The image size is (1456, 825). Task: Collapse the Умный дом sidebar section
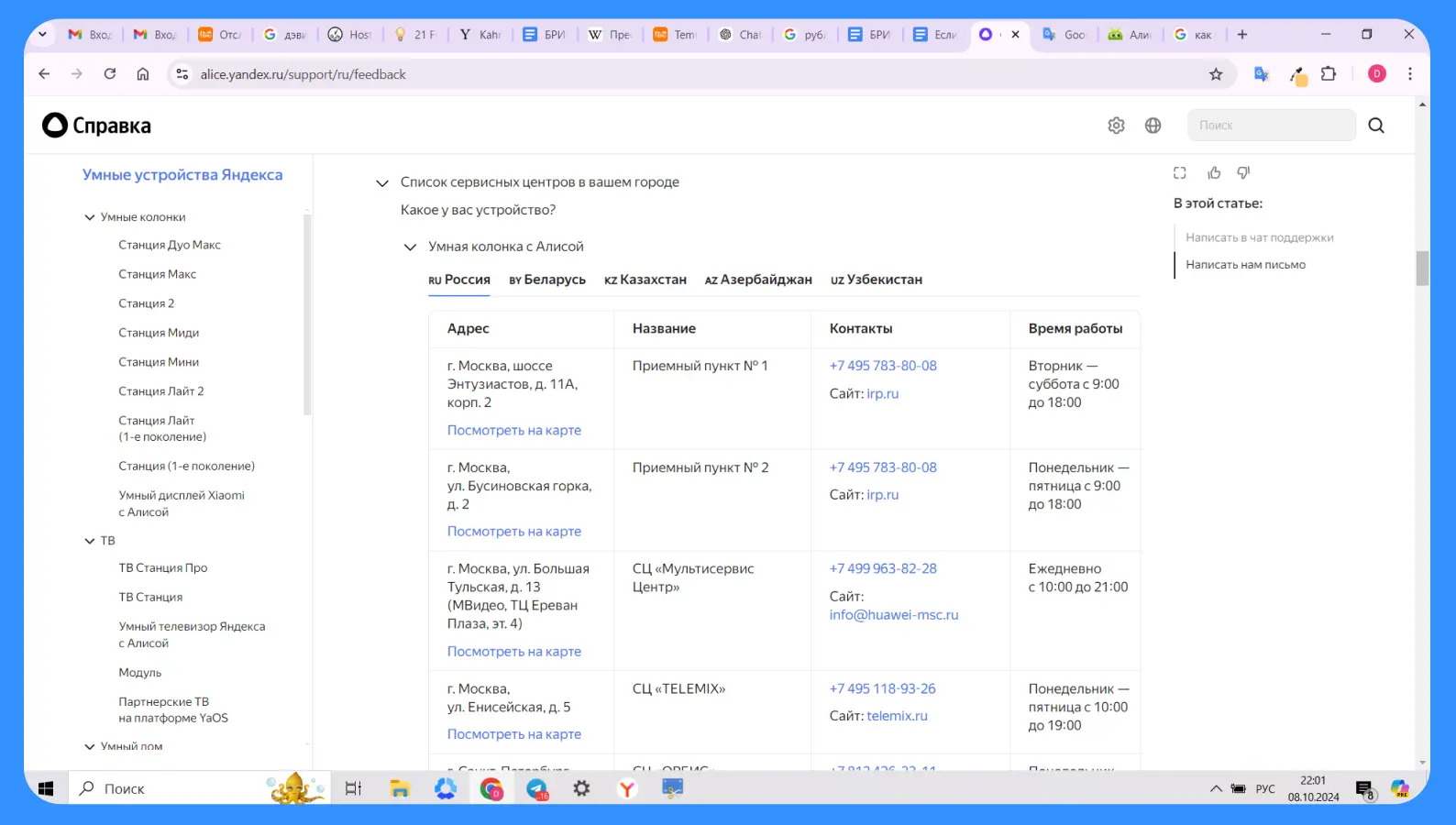(x=90, y=746)
